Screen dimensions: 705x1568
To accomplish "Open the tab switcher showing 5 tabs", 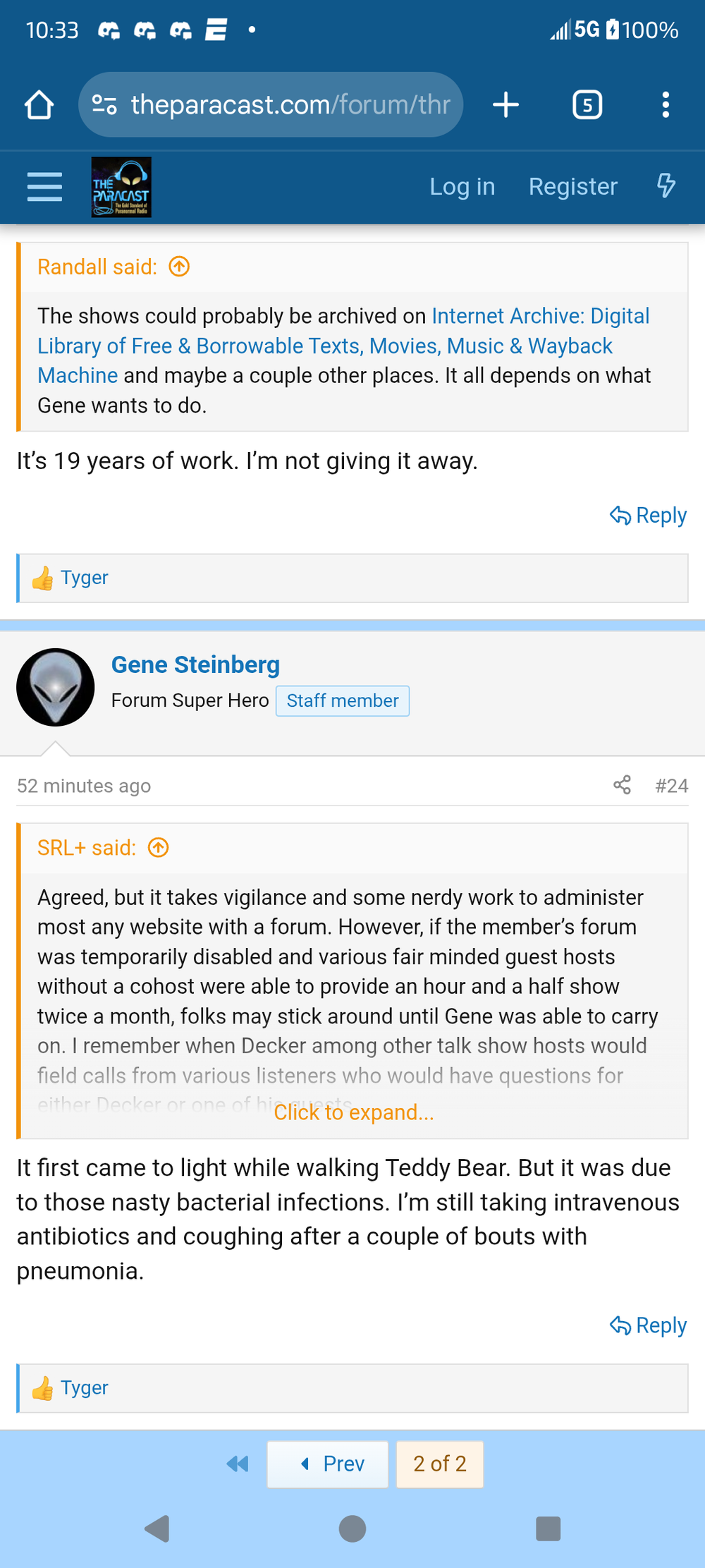I will click(587, 104).
